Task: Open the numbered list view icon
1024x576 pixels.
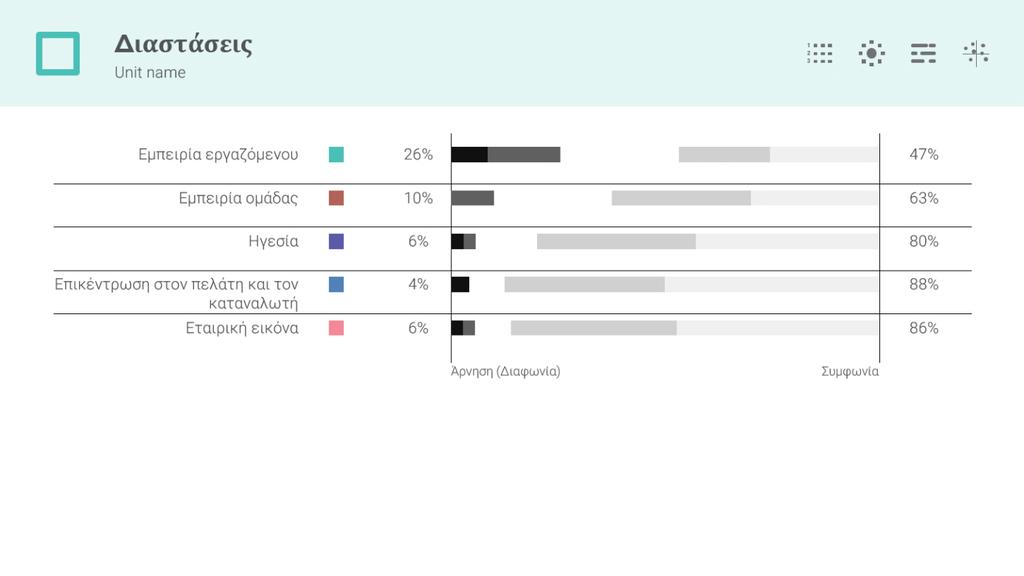Action: coord(820,53)
